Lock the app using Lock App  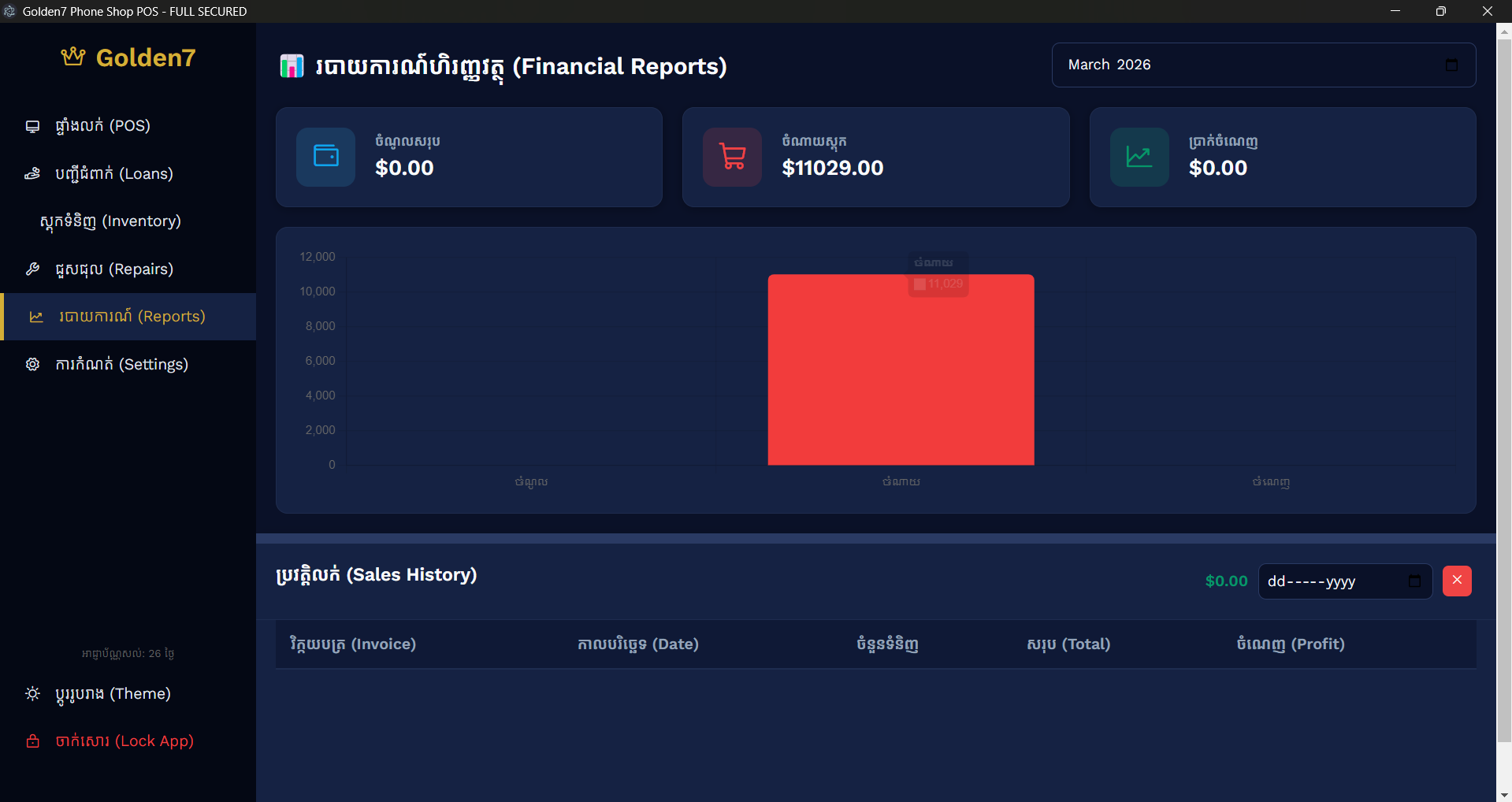124,741
